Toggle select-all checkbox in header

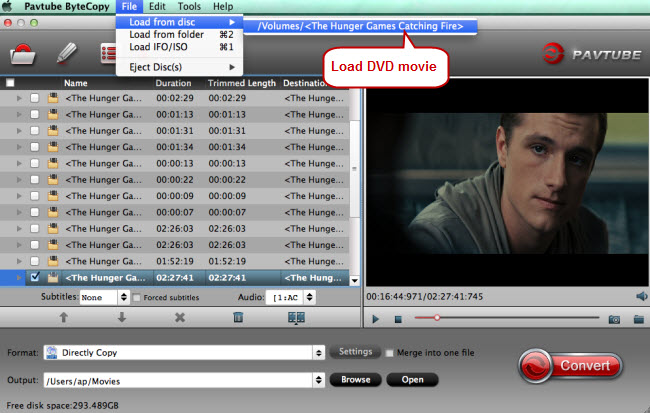click(10, 83)
